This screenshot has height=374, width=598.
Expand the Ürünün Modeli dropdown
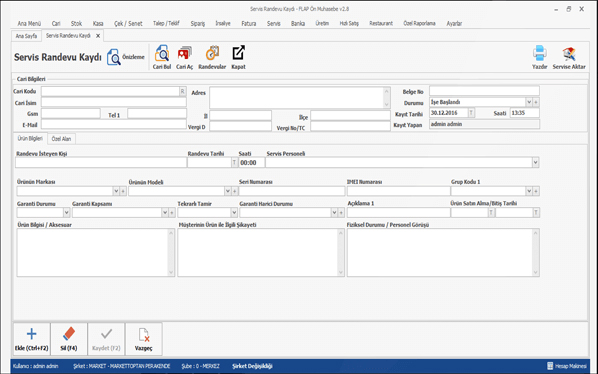tap(228, 191)
